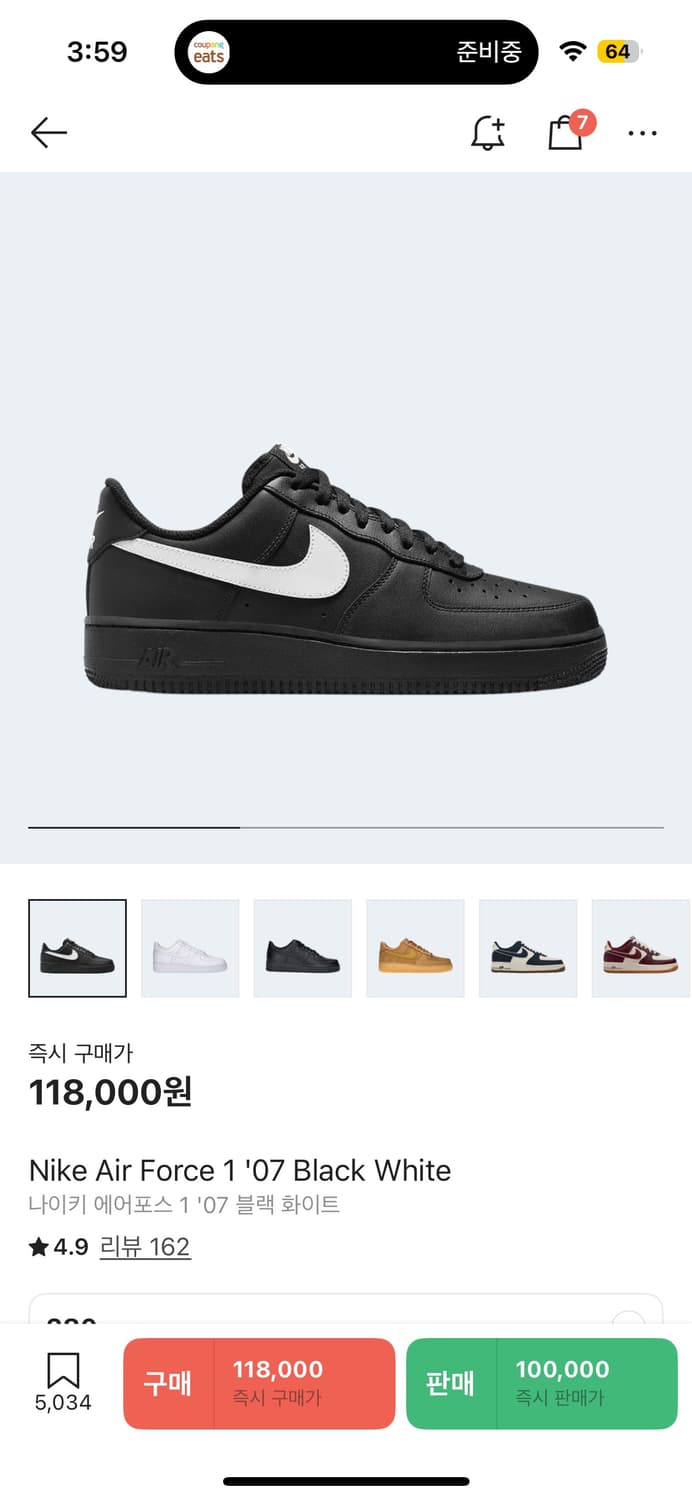Screen dimensions: 692x1500
Task: Bookmark this item via 5,034 saves icon
Action: [x=63, y=1383]
